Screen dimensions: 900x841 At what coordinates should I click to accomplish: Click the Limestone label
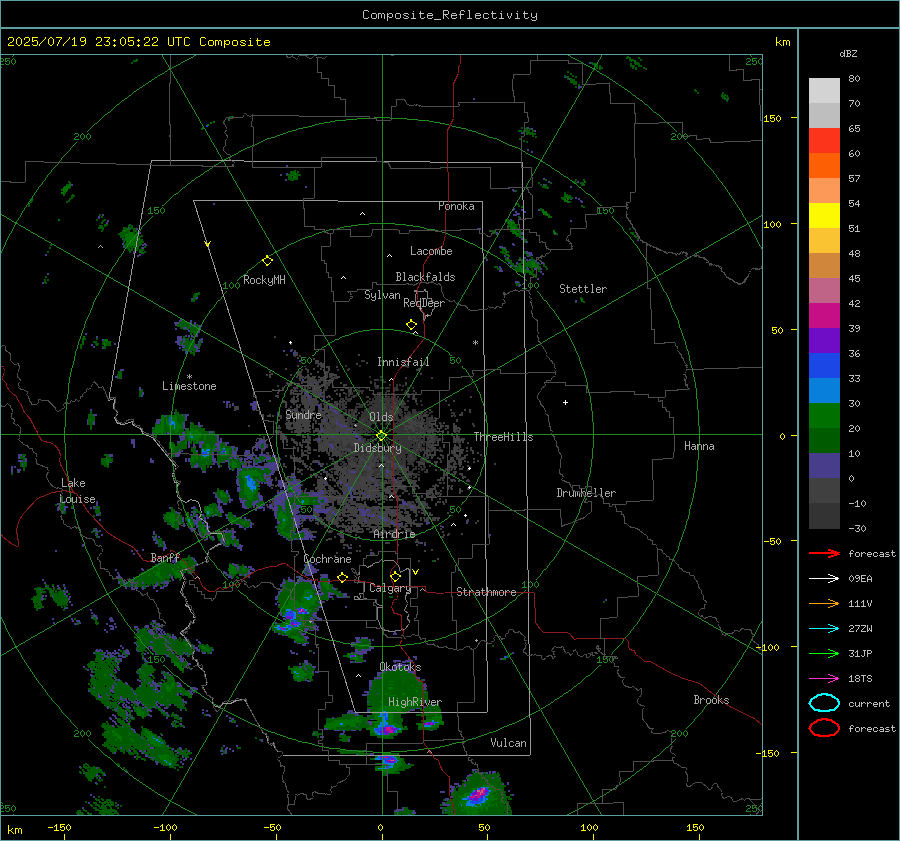(x=189, y=386)
